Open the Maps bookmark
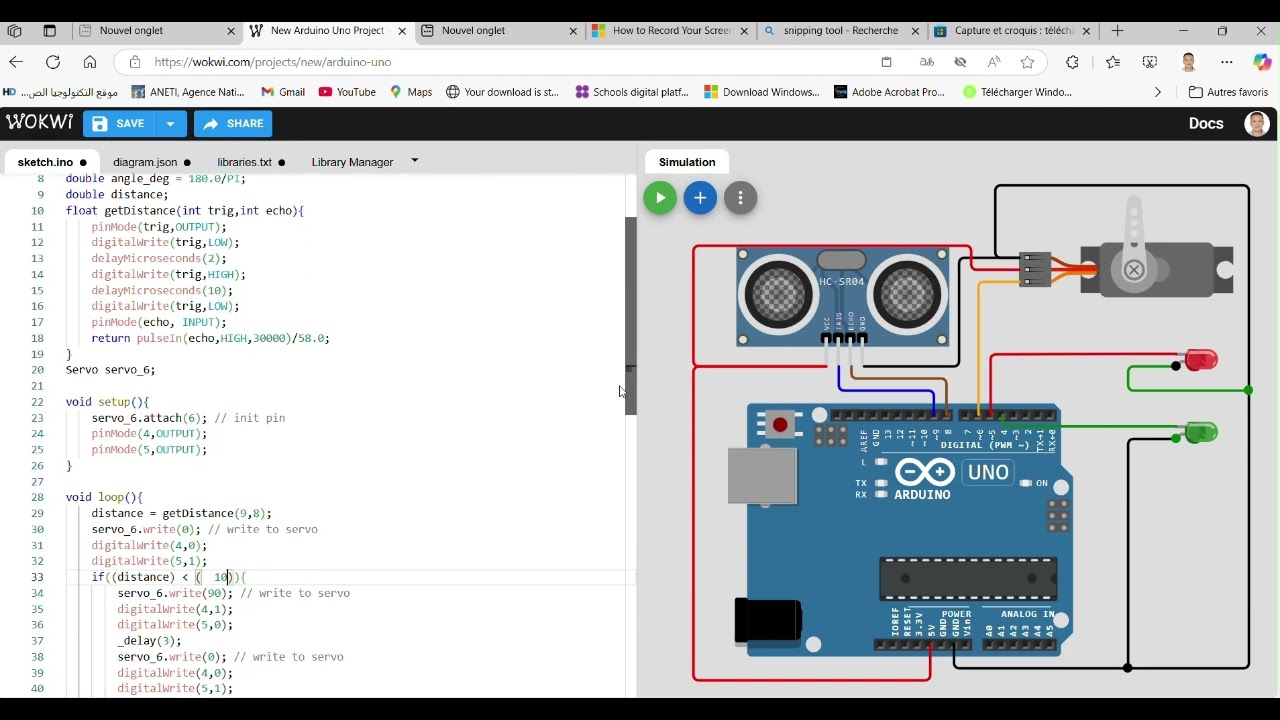This screenshot has height=720, width=1280. pos(411,92)
